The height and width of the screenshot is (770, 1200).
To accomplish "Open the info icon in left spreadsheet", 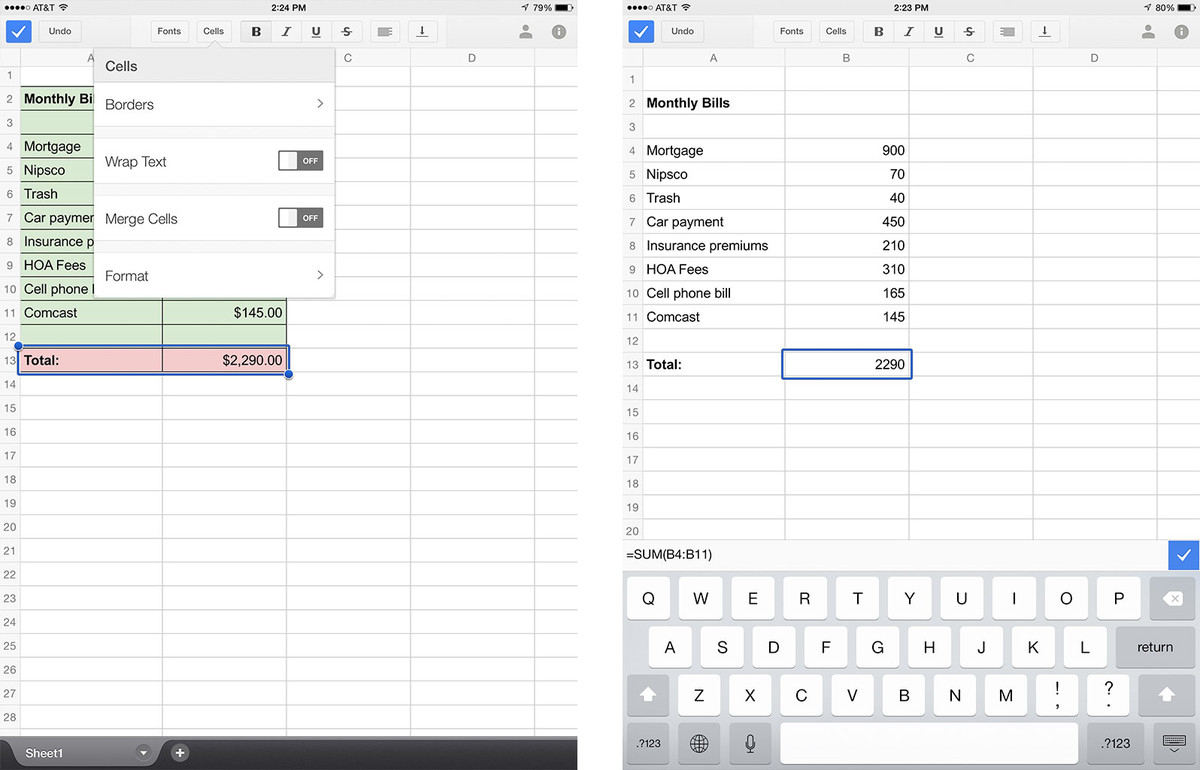I will tap(558, 31).
